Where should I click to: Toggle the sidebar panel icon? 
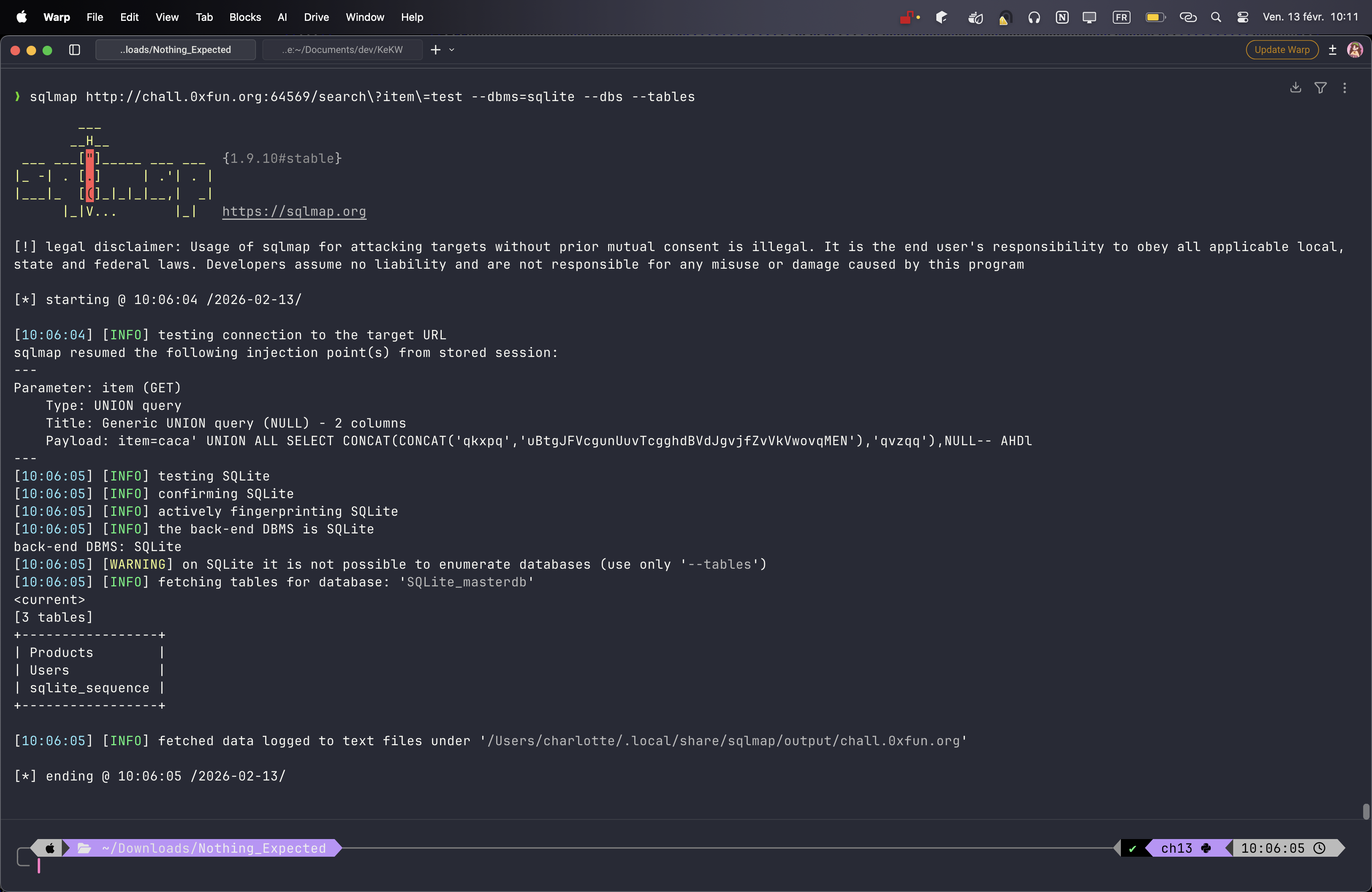coord(75,50)
